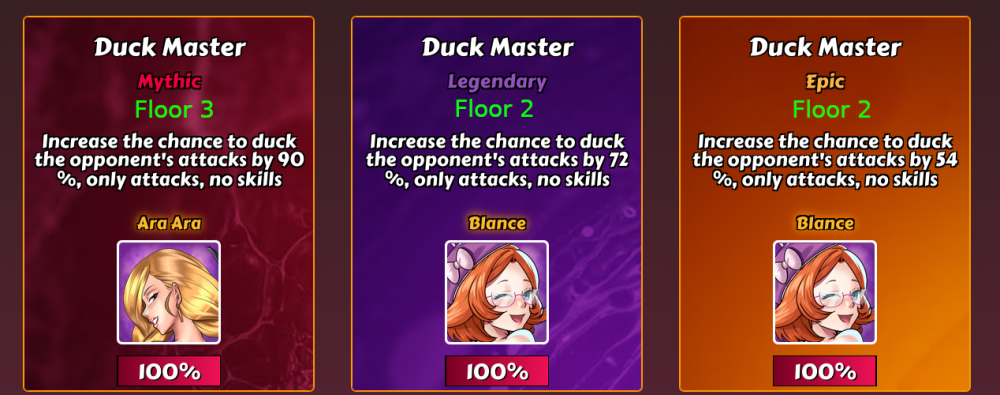Click the 100% bar on Mythic card
This screenshot has width=1000, height=395.
pyautogui.click(x=169, y=371)
